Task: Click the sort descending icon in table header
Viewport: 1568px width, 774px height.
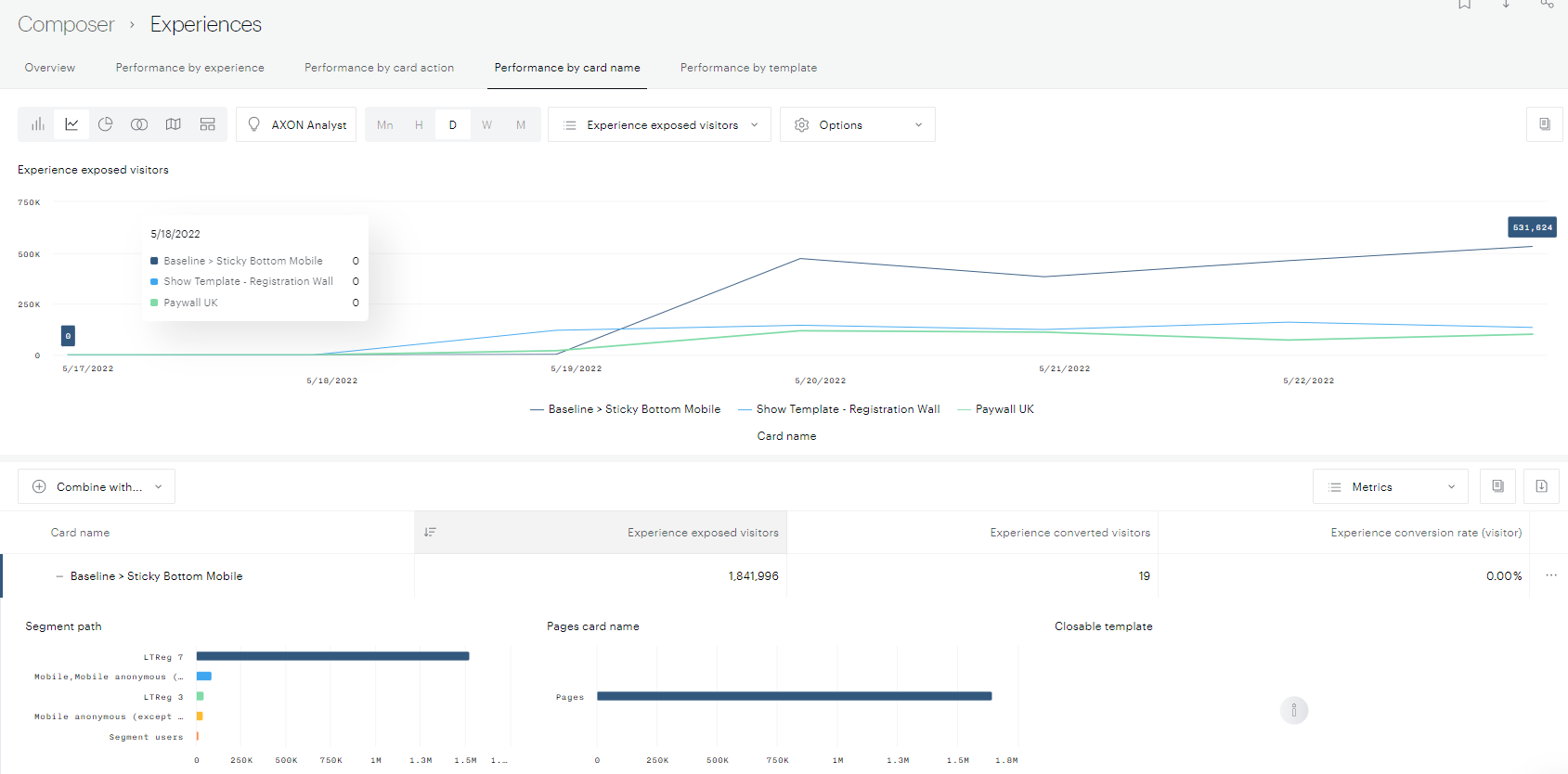Action: pos(430,533)
